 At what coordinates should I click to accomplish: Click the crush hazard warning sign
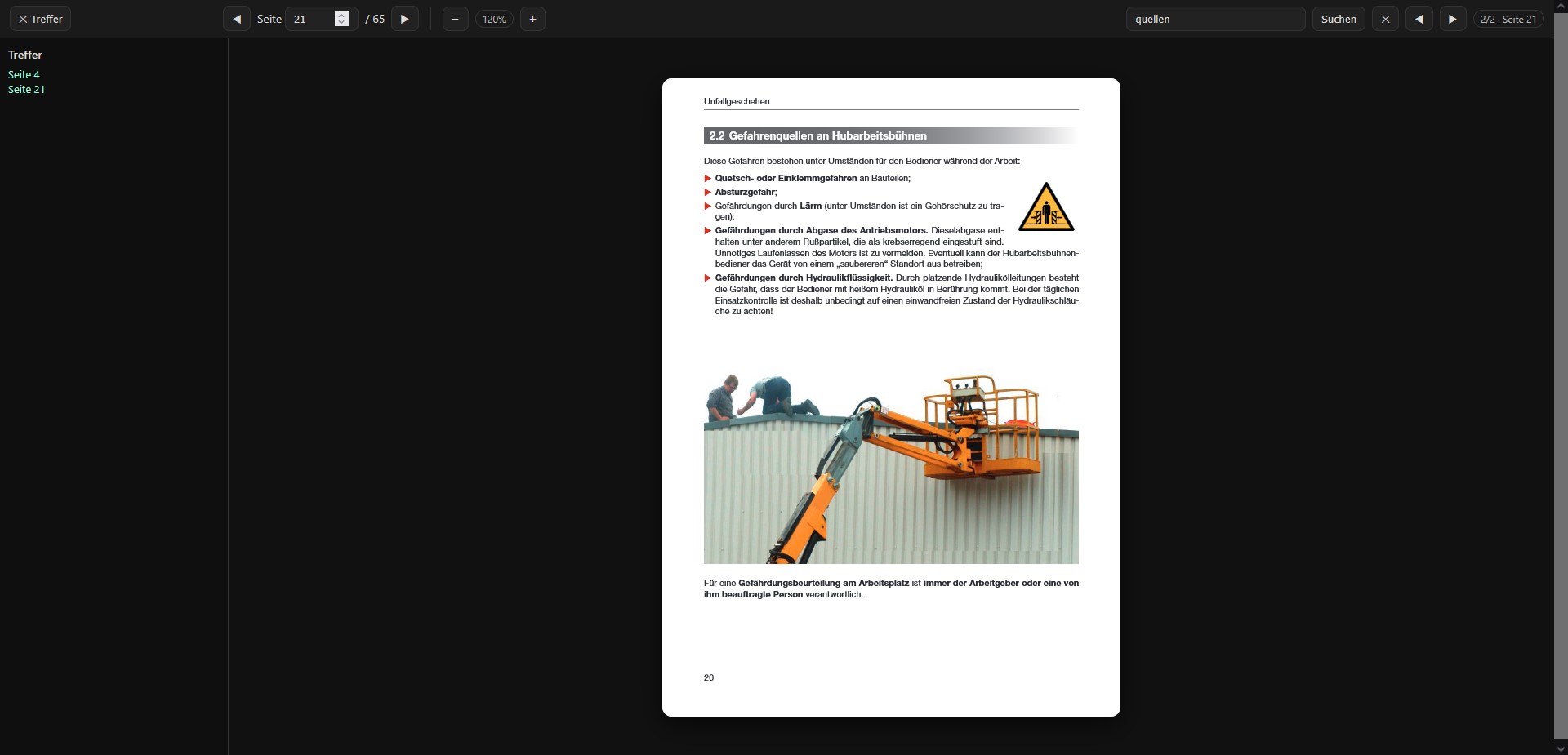point(1046,207)
